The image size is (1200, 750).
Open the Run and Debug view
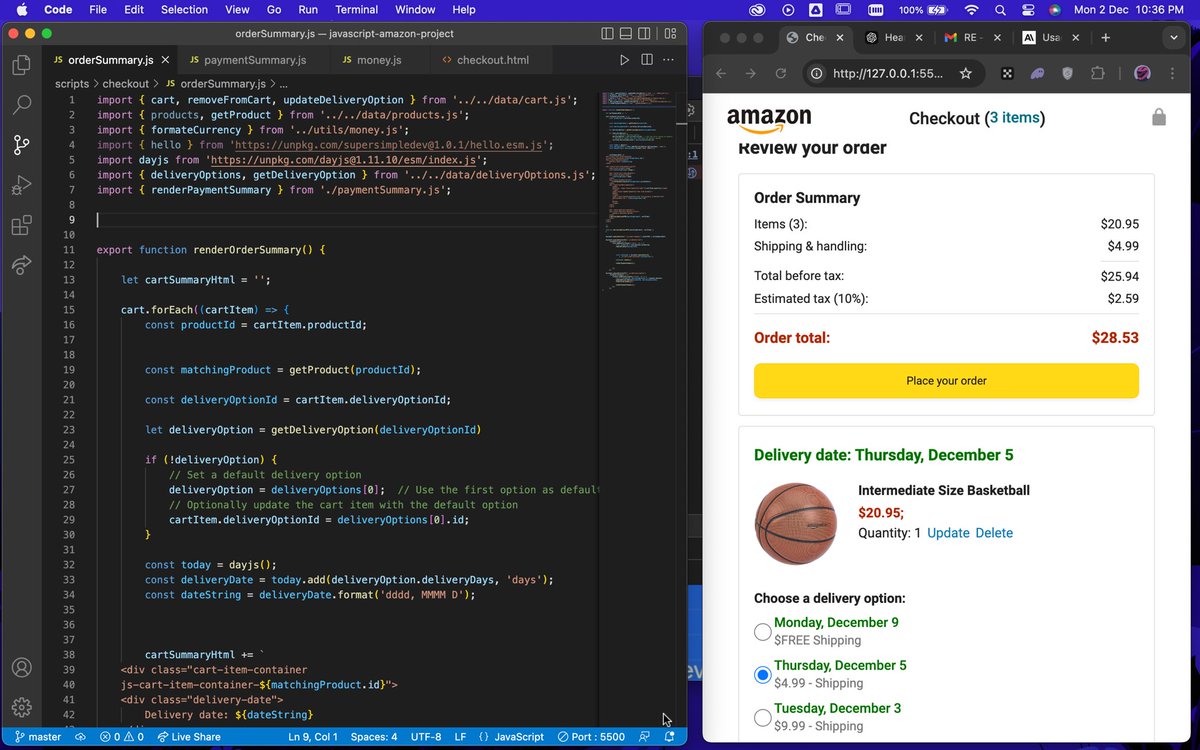(x=21, y=185)
